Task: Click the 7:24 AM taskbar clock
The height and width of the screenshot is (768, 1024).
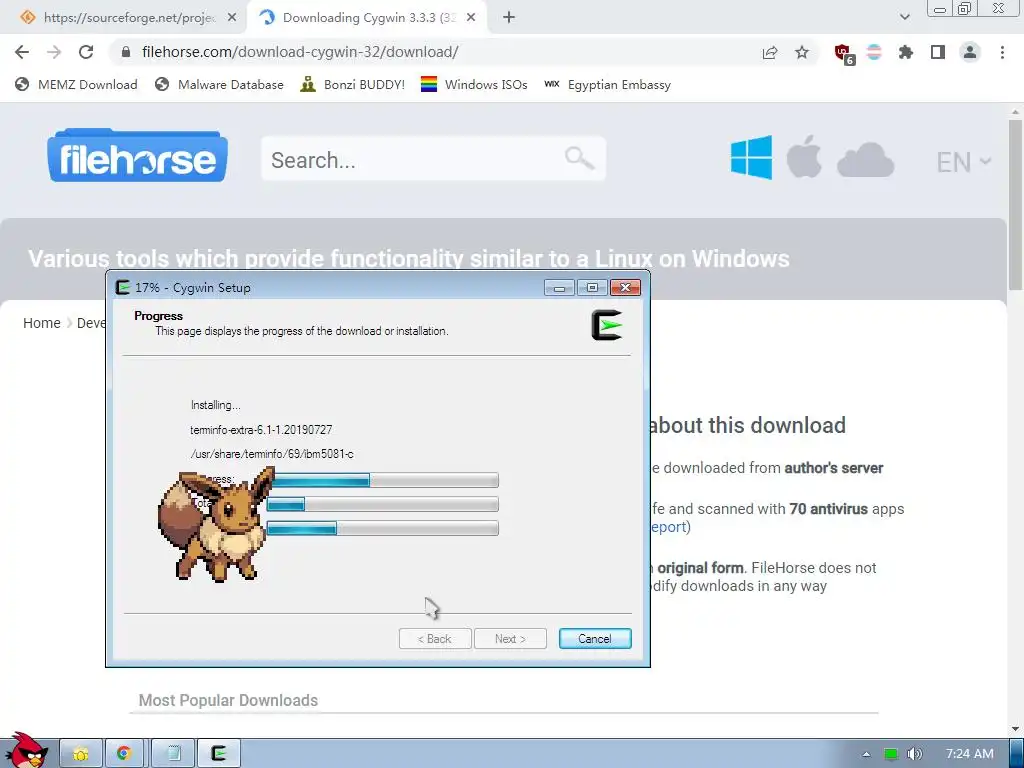Action: pos(970,754)
